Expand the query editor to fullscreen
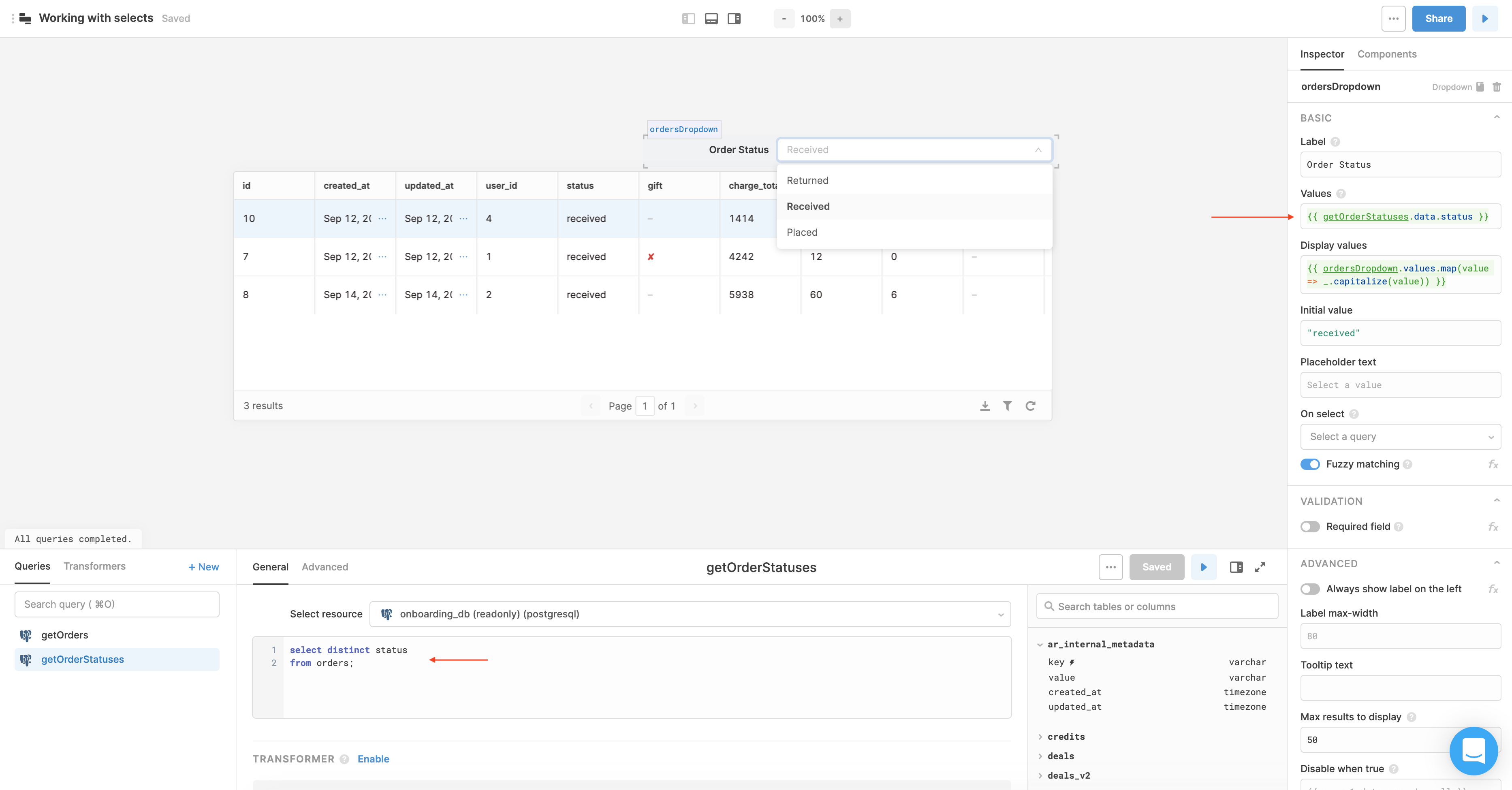The width and height of the screenshot is (1512, 790). (x=1260, y=567)
